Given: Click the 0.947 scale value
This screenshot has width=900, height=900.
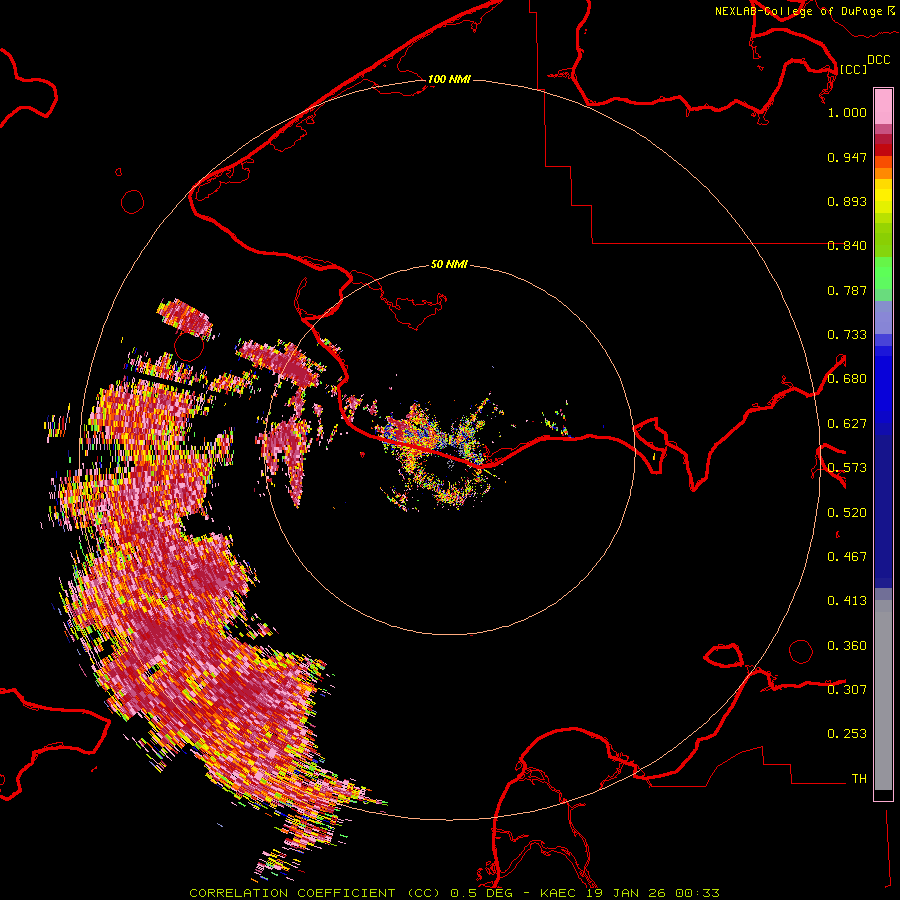Looking at the screenshot, I should click(x=847, y=157).
